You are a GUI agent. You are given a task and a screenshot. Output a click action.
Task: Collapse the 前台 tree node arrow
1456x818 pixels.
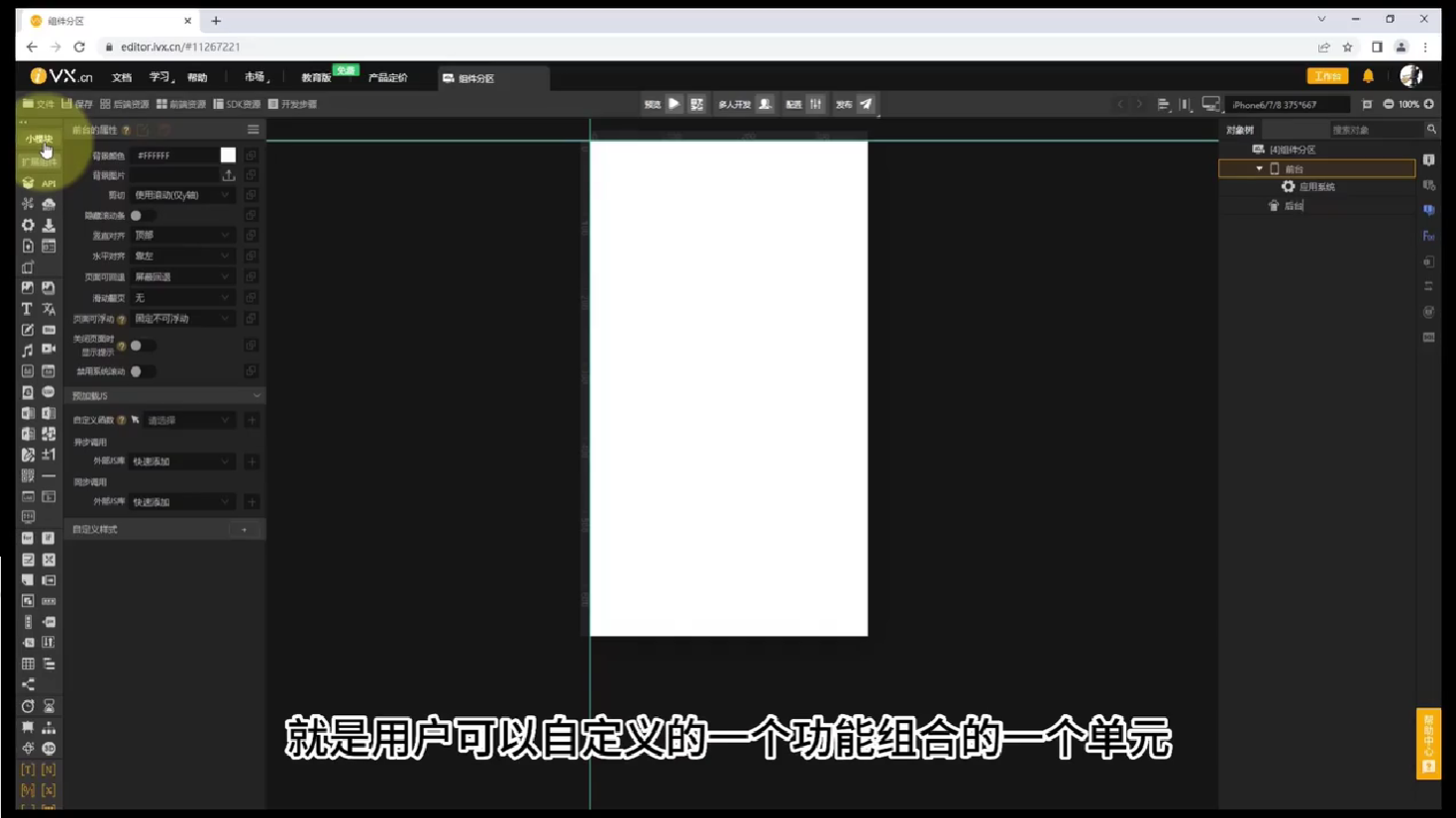pos(1259,168)
